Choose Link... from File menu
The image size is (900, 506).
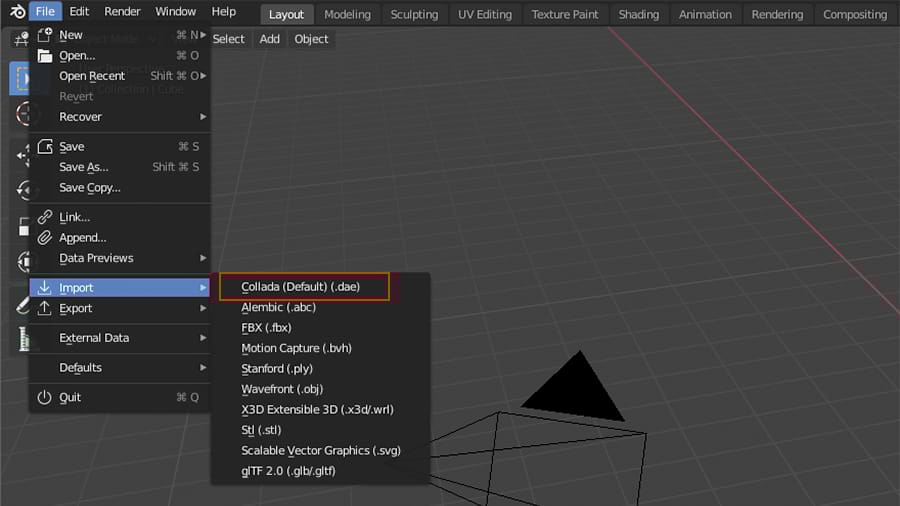[120, 217]
